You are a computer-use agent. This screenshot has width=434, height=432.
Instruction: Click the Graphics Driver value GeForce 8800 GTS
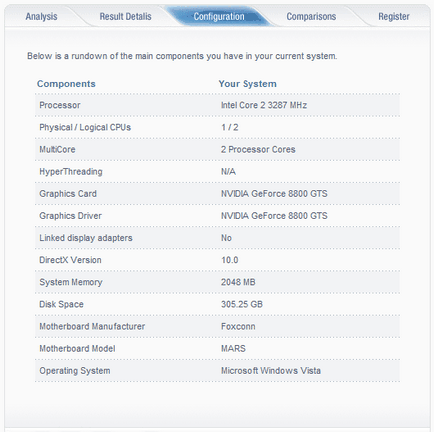pyautogui.click(x=274, y=216)
